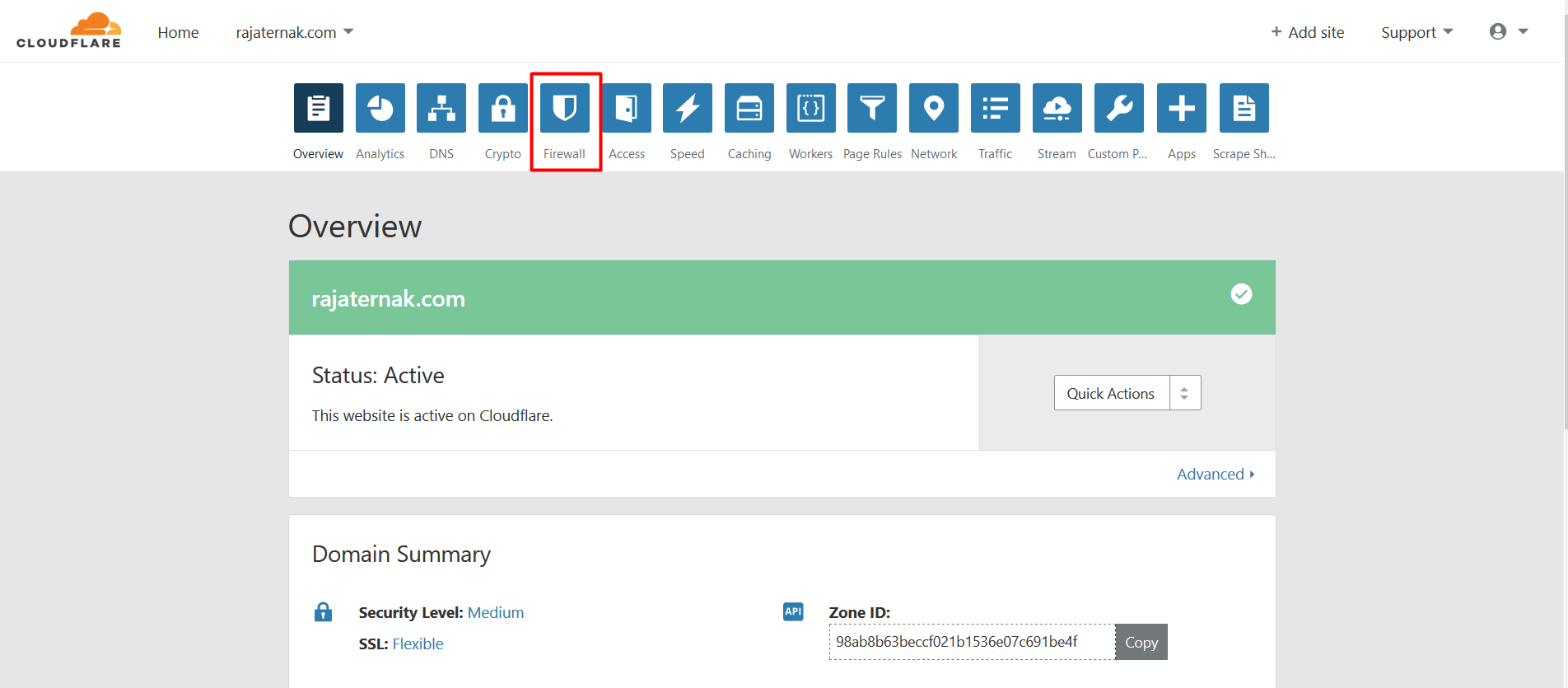
Task: Open the DNS network icon
Action: pos(441,108)
